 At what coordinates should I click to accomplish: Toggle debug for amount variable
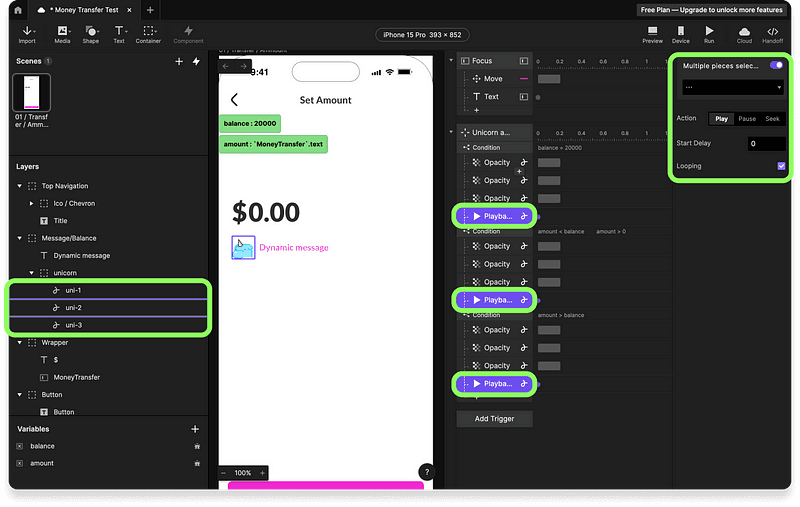click(197, 464)
